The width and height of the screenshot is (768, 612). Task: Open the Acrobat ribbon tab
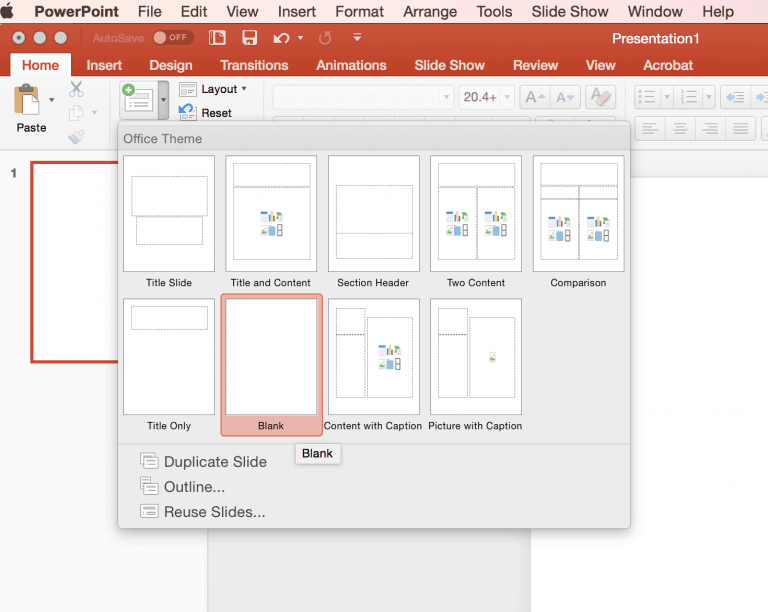click(x=668, y=65)
